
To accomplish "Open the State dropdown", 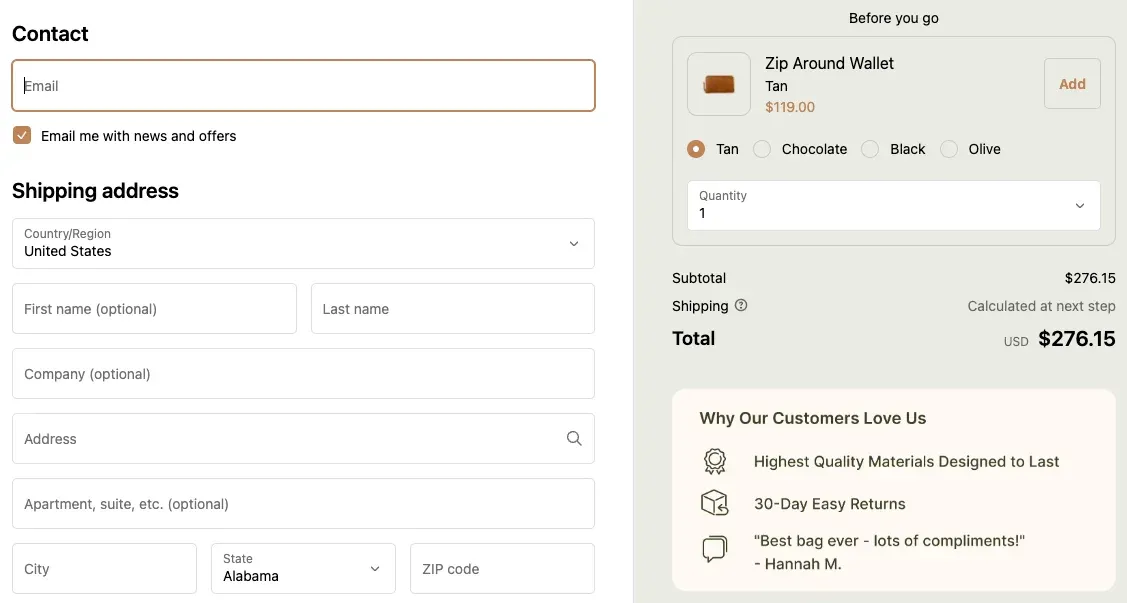I will coord(303,569).
